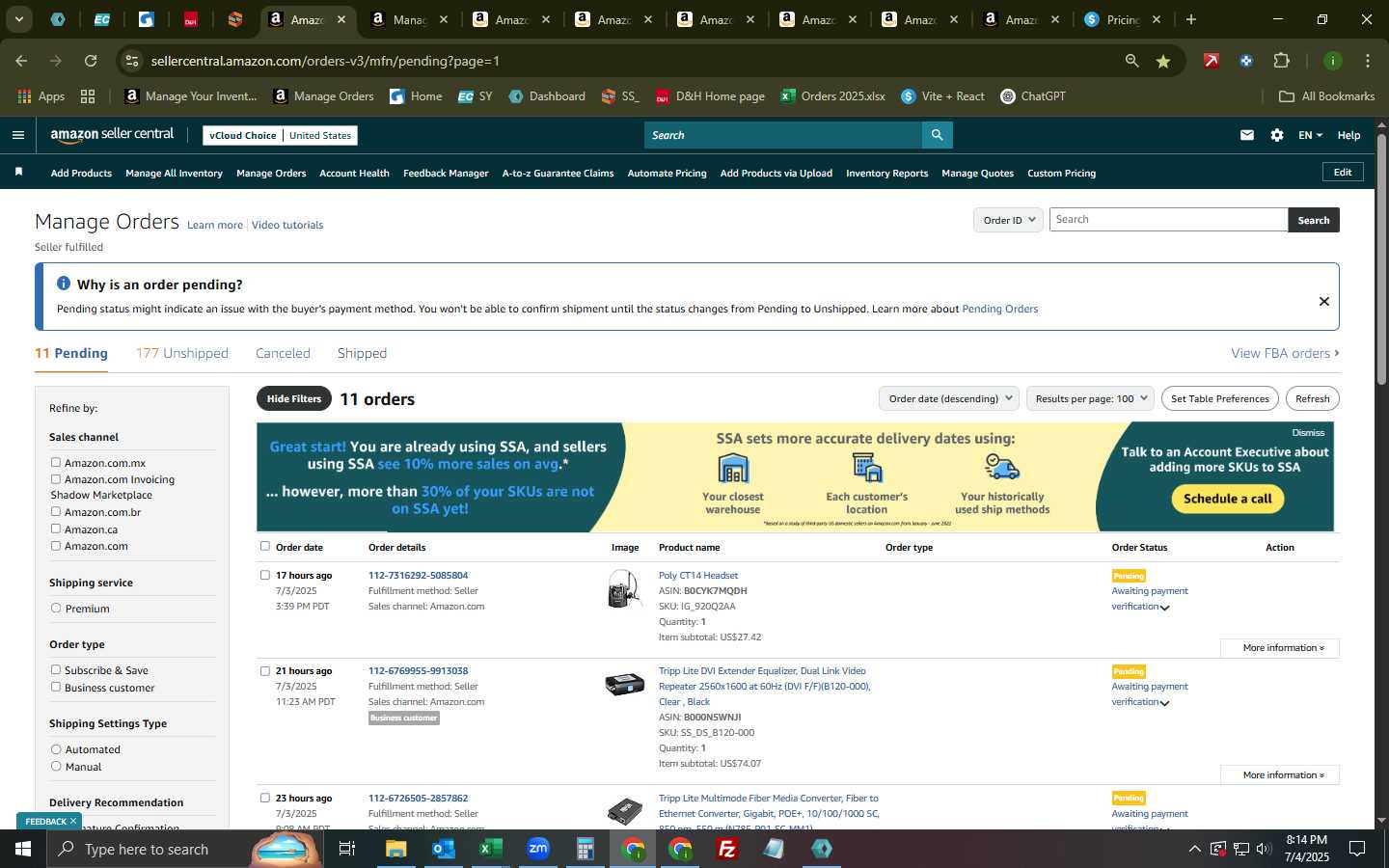The width and height of the screenshot is (1389, 868).
Task: Click the Schedule a call button
Action: [x=1227, y=499]
